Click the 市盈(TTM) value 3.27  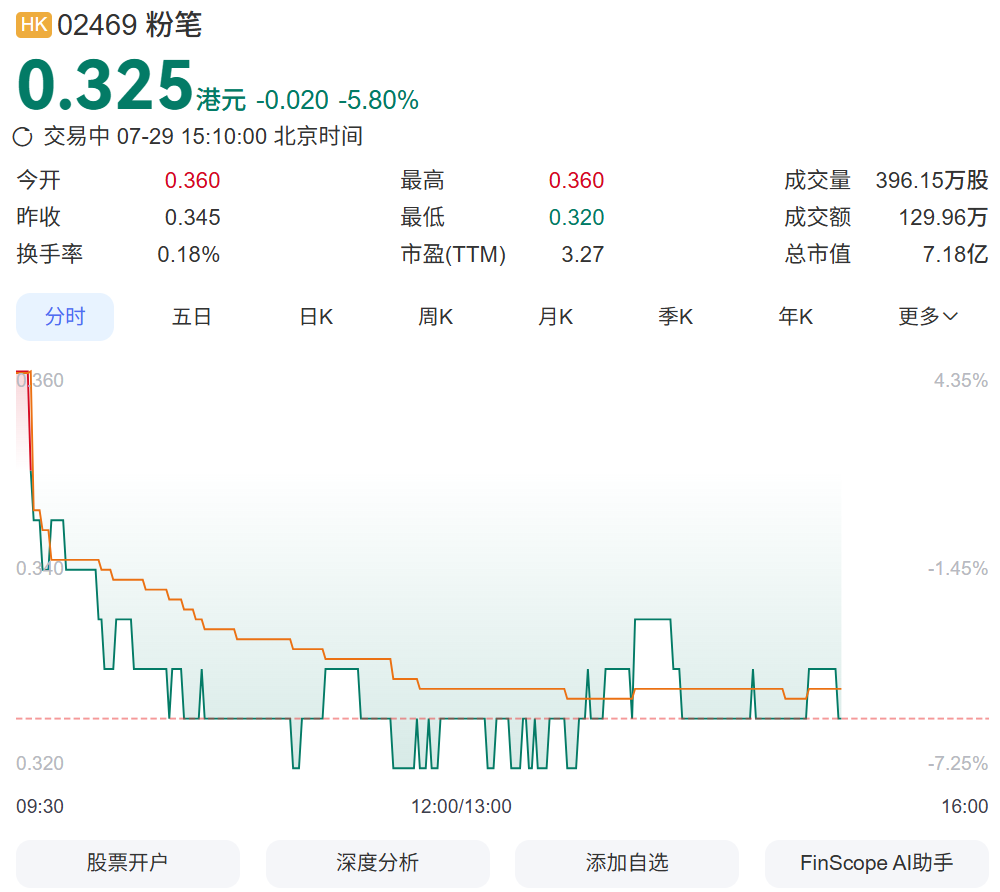[x=582, y=254]
